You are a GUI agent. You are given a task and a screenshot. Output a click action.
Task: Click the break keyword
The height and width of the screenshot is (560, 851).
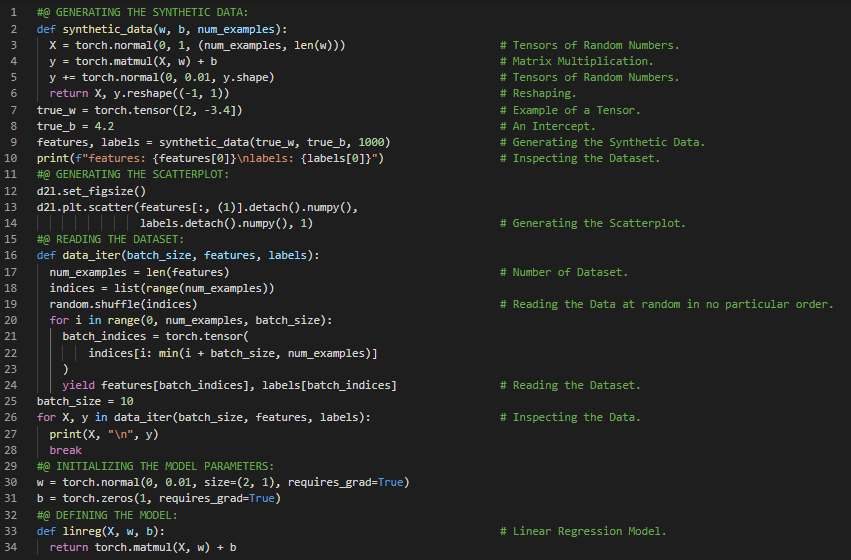65,450
